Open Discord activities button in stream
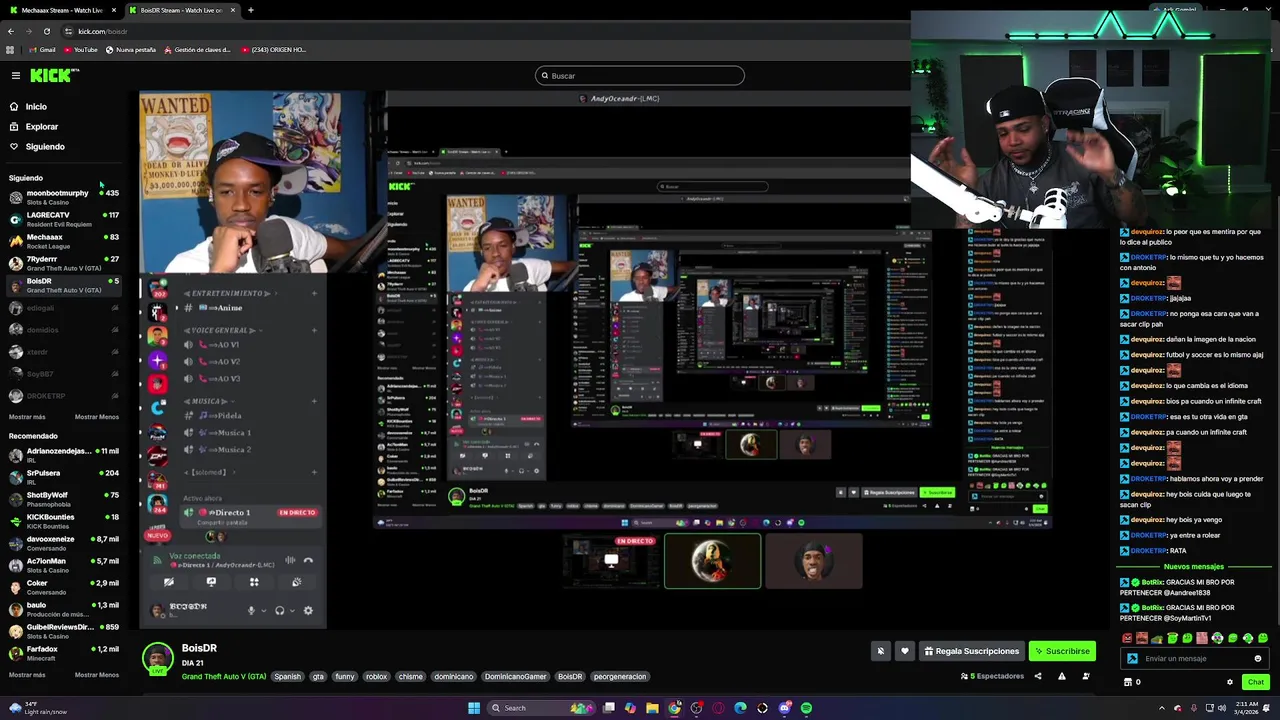 point(254,582)
